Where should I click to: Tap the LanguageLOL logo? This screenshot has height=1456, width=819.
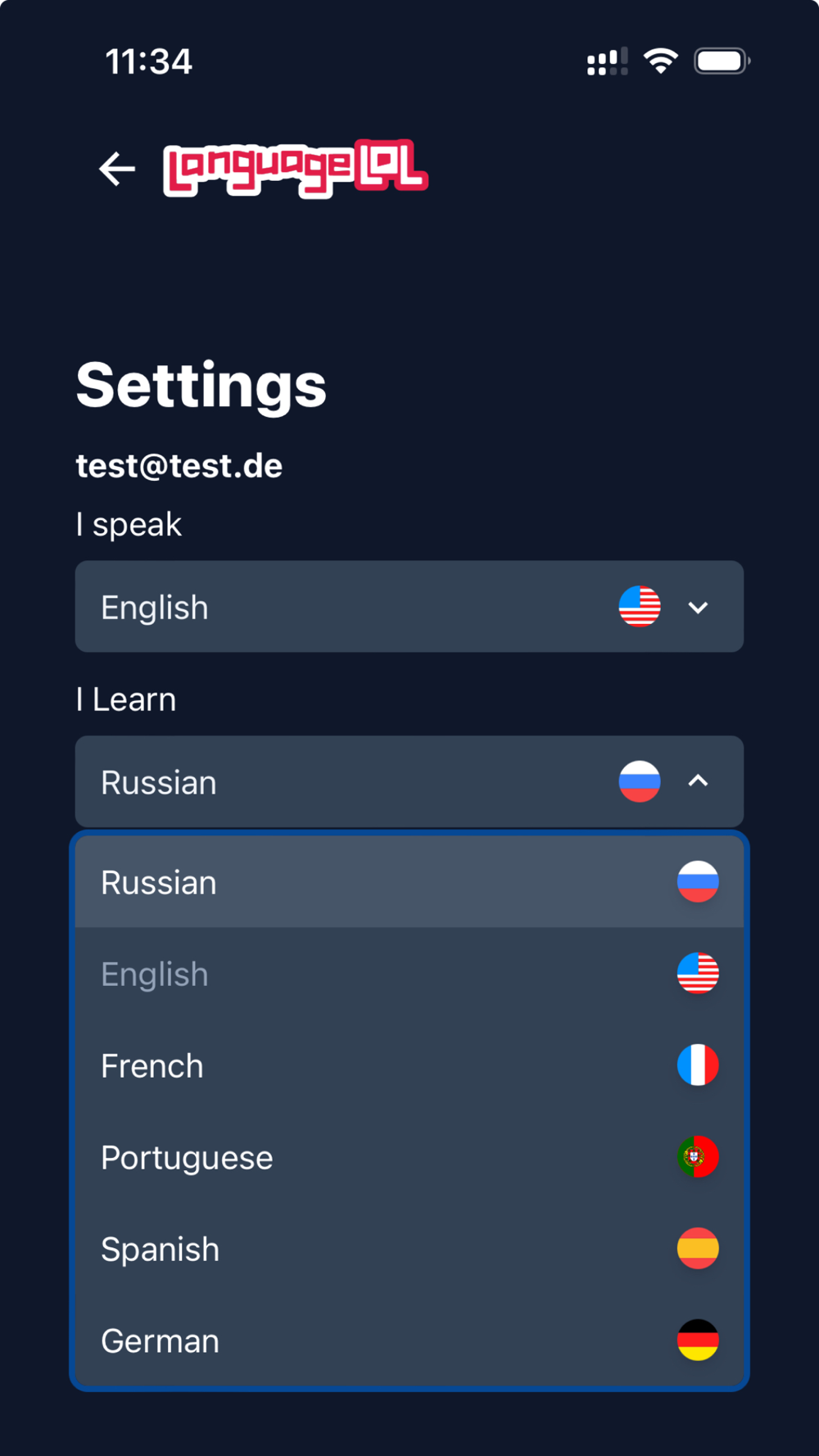pos(295,169)
